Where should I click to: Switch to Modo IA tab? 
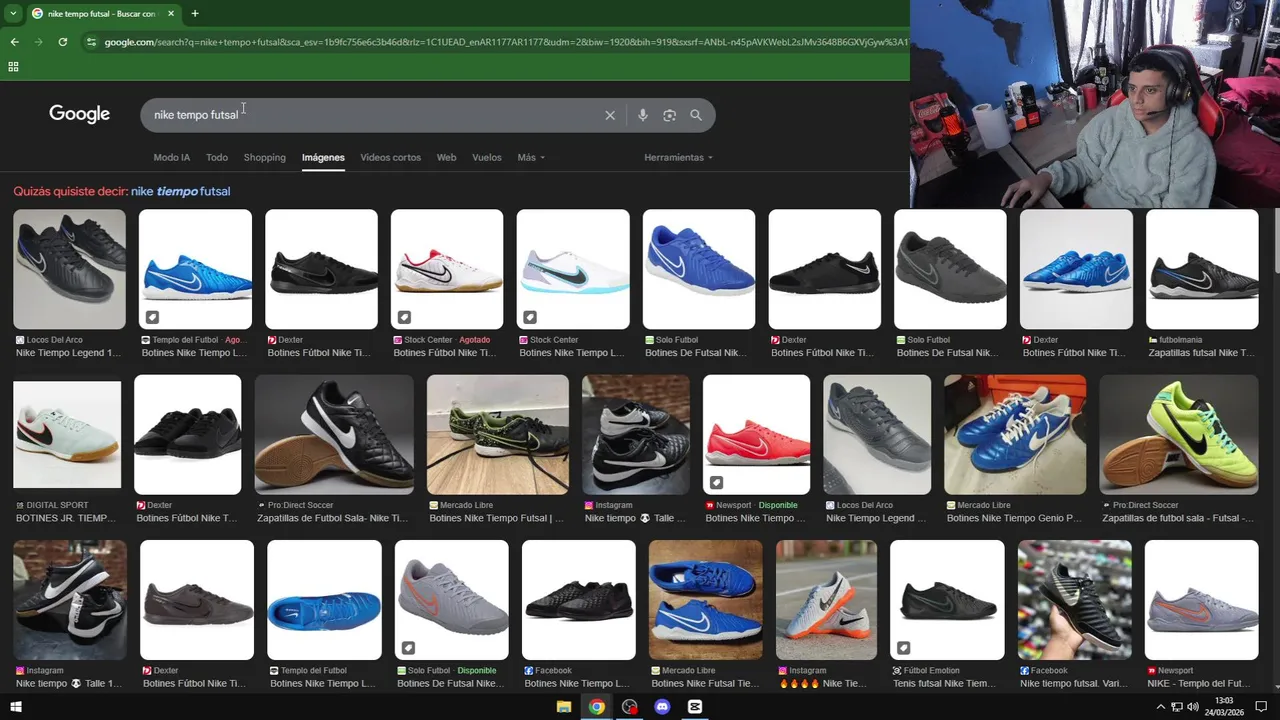click(171, 157)
